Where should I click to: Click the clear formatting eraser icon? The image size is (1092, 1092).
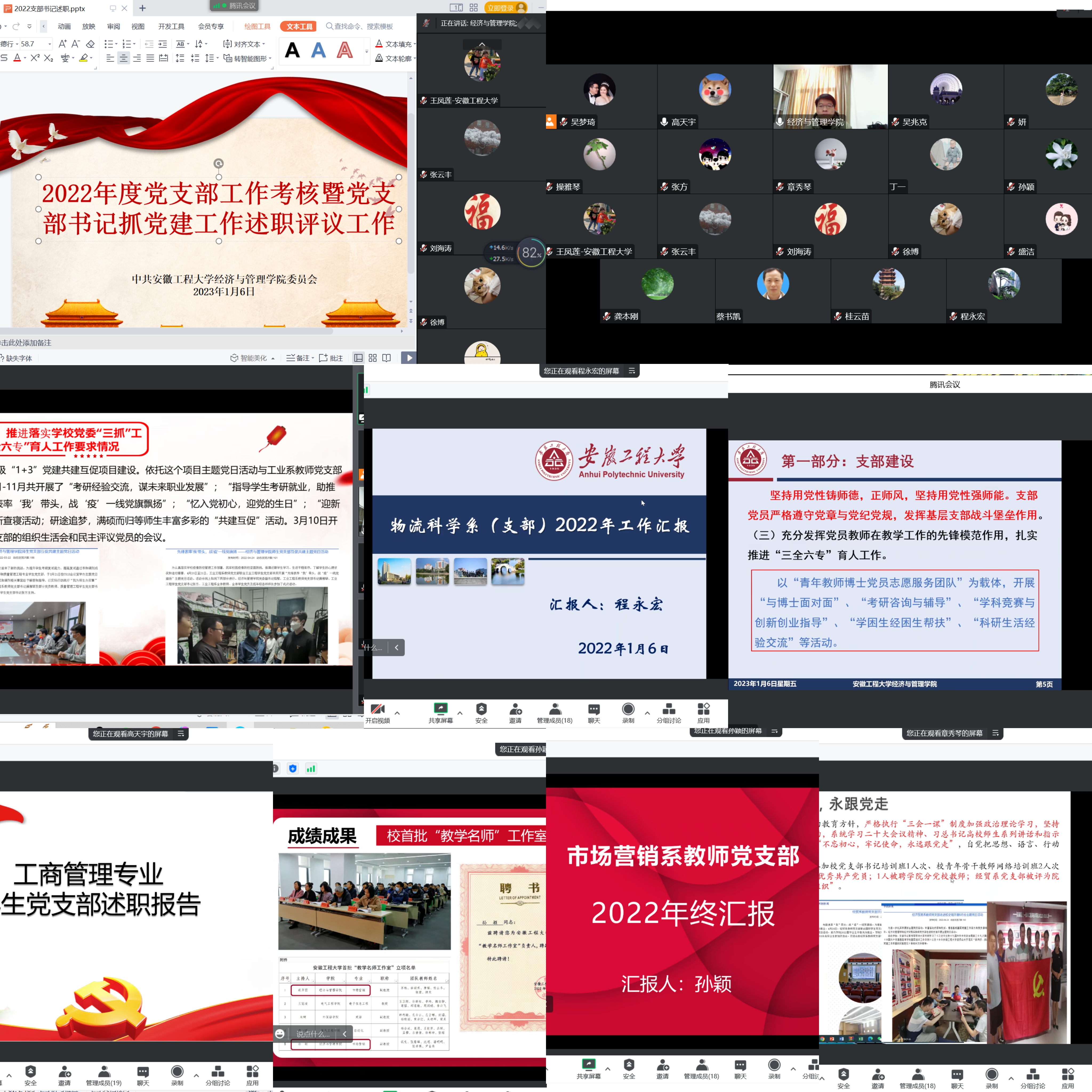click(x=90, y=43)
